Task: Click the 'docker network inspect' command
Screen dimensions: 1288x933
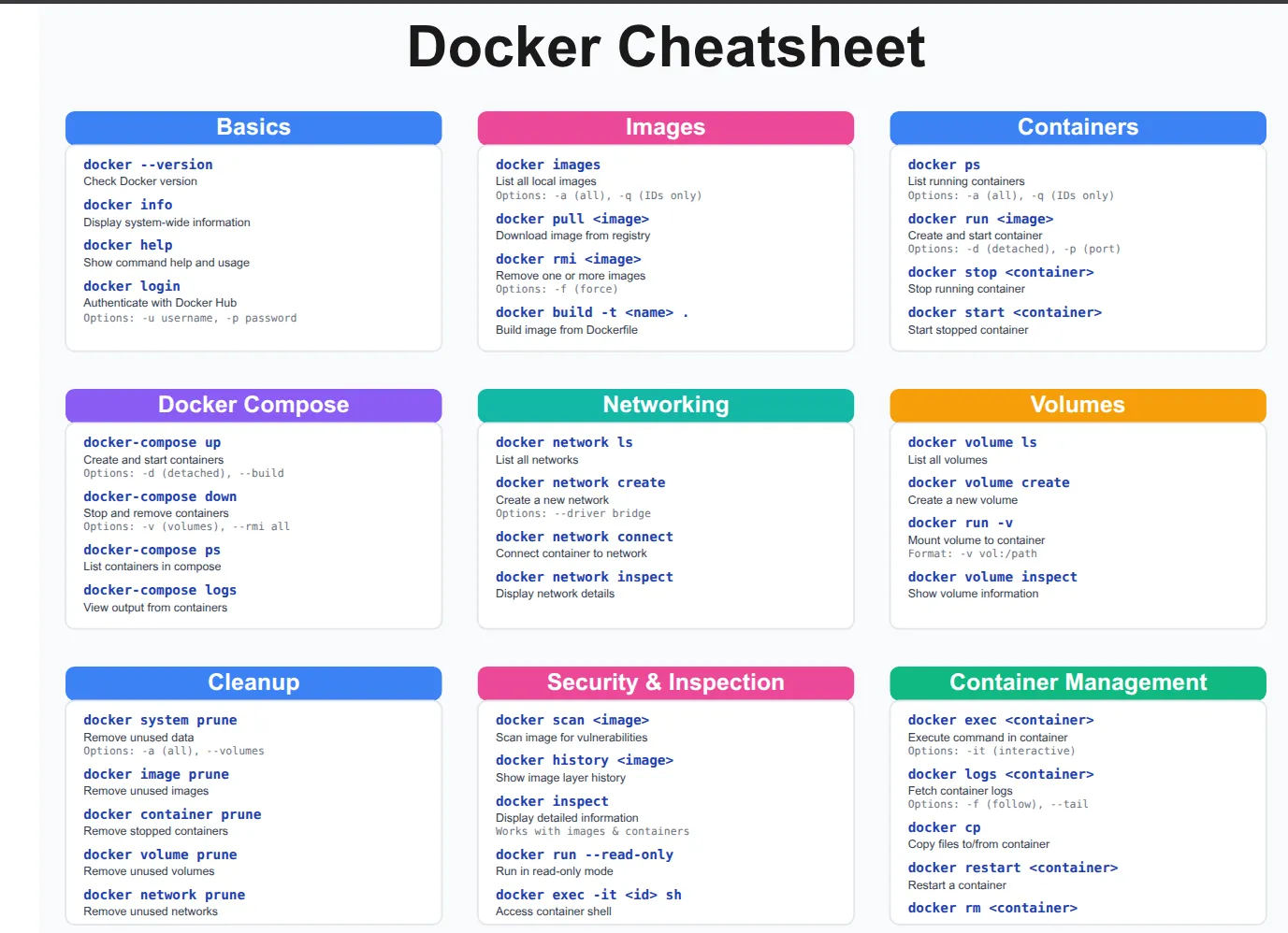Action: (x=585, y=577)
